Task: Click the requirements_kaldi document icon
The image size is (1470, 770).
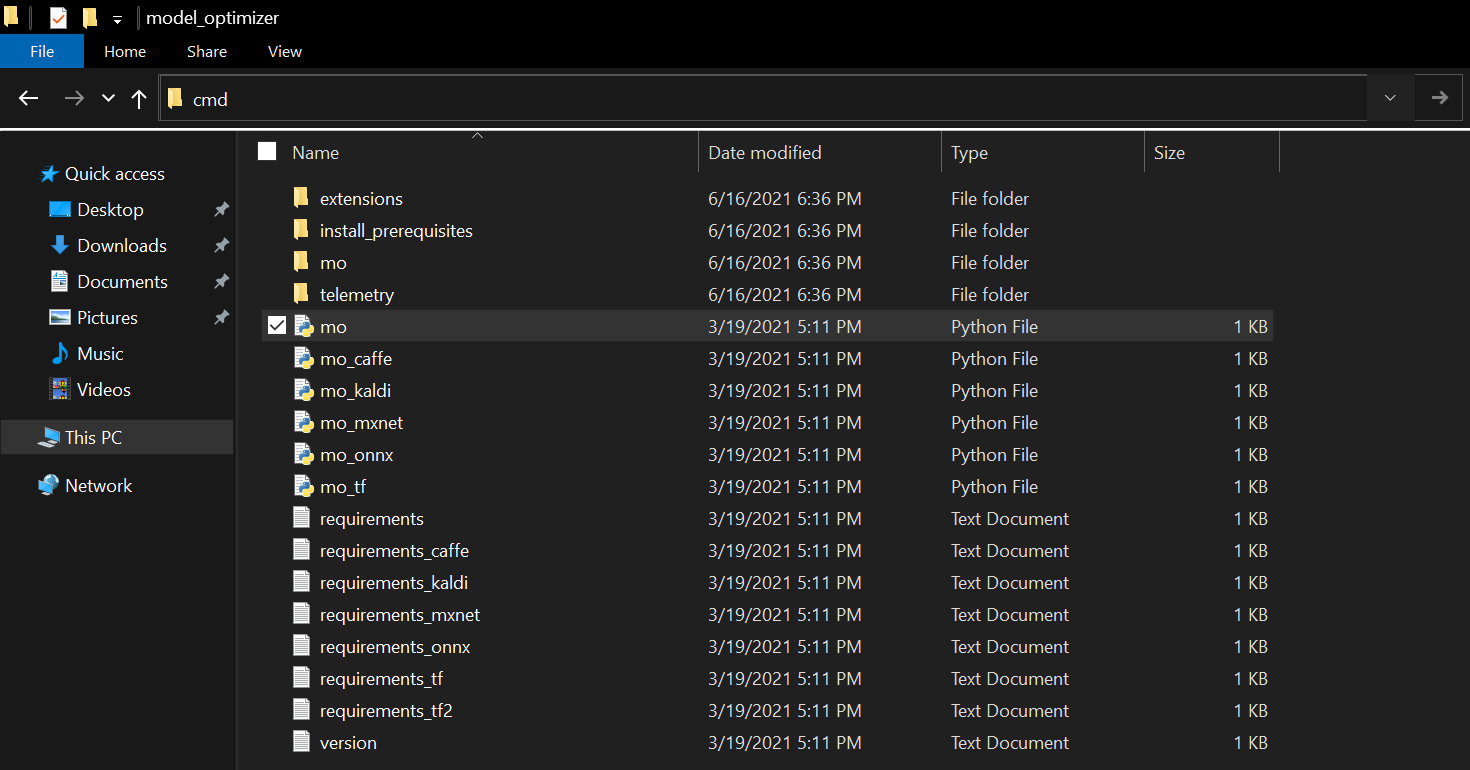Action: click(x=302, y=582)
